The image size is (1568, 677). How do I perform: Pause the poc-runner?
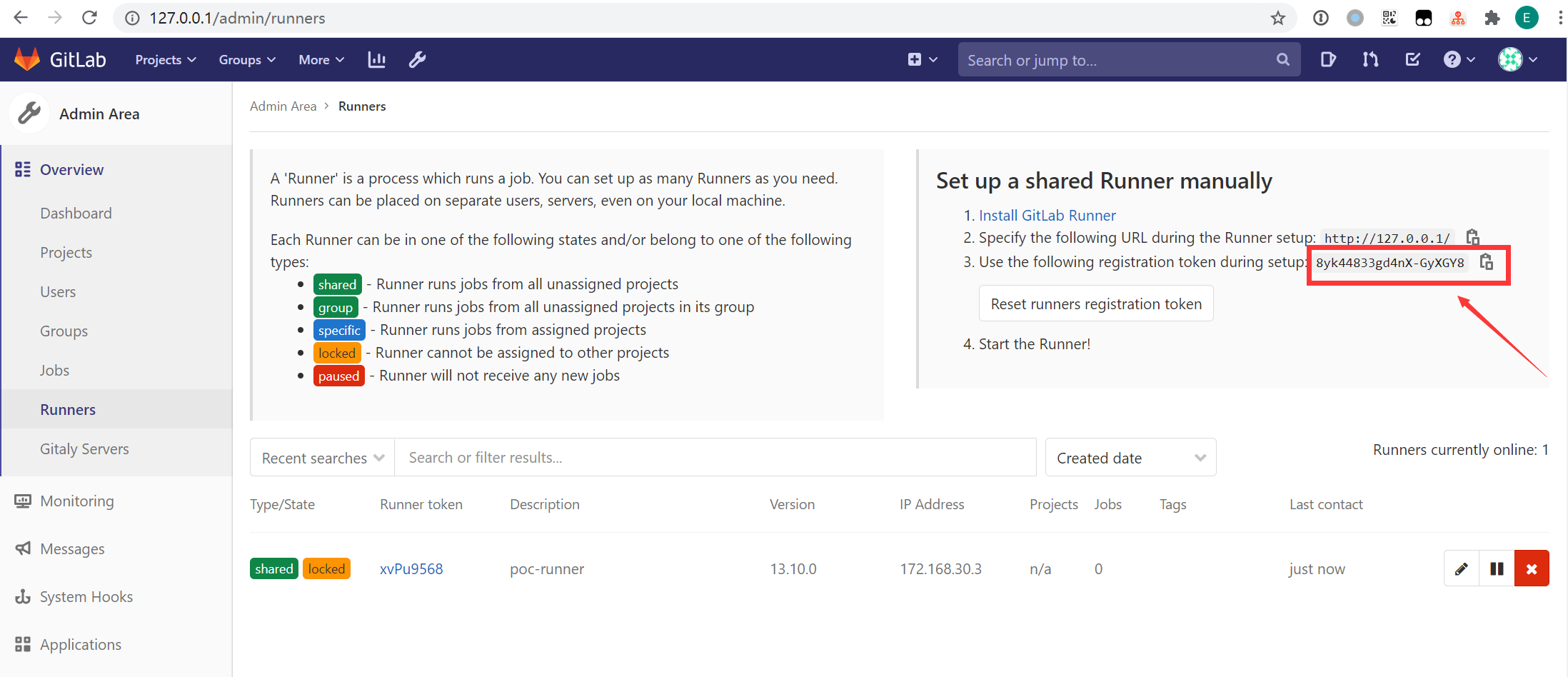click(1497, 568)
